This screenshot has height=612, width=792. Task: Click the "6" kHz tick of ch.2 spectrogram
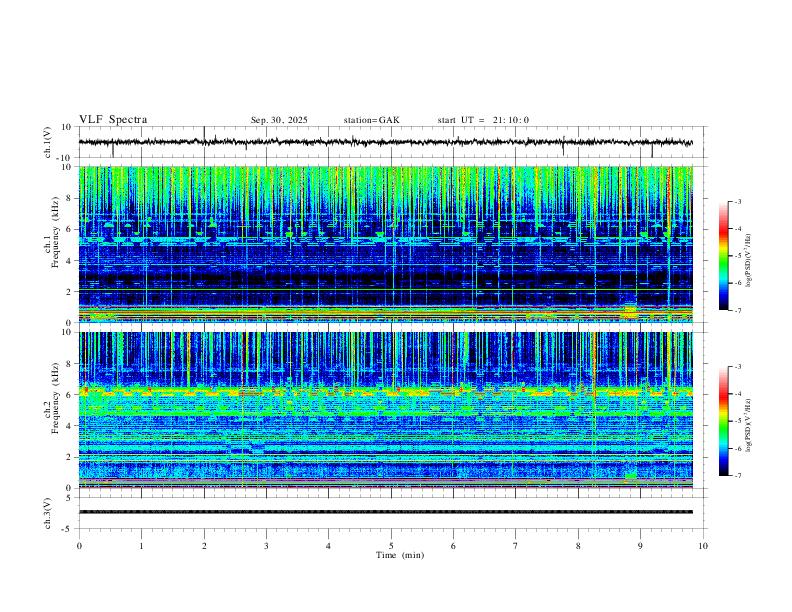pos(69,395)
